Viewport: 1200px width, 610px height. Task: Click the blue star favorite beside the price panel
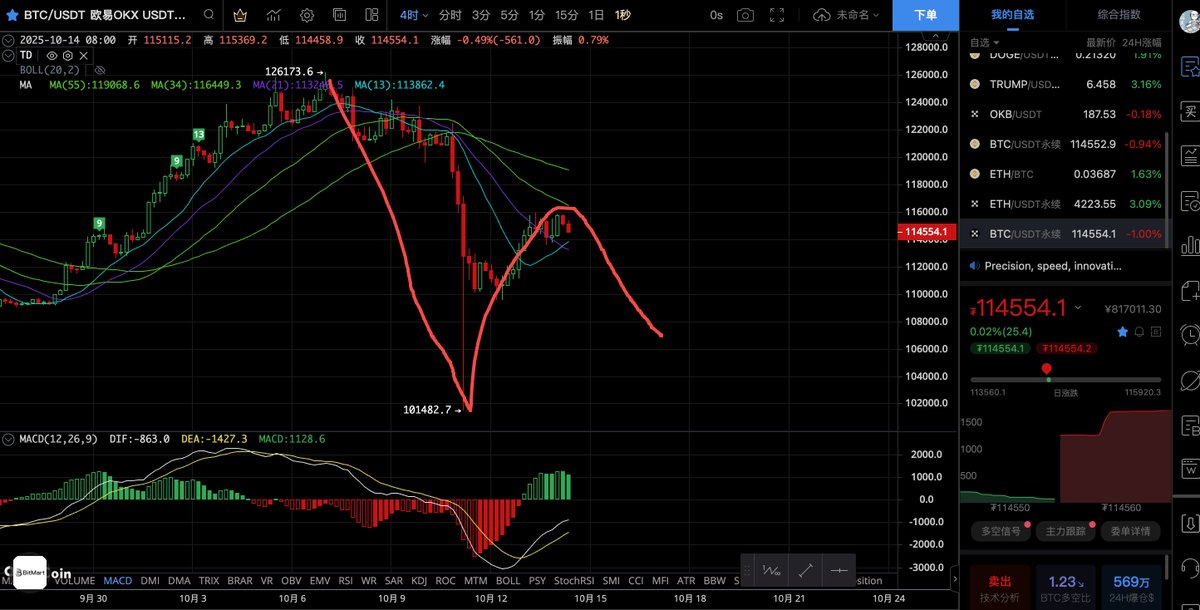click(1123, 331)
